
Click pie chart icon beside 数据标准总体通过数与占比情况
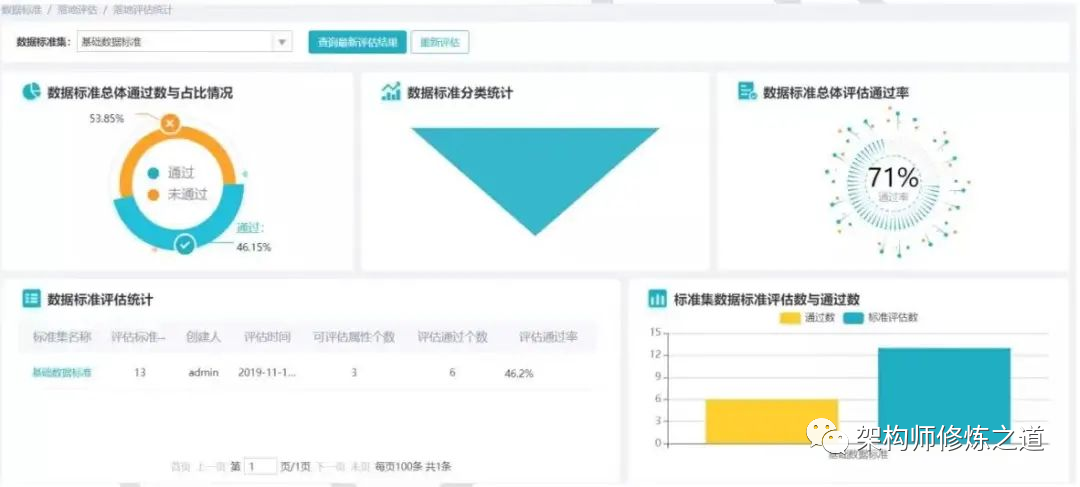pyautogui.click(x=31, y=92)
